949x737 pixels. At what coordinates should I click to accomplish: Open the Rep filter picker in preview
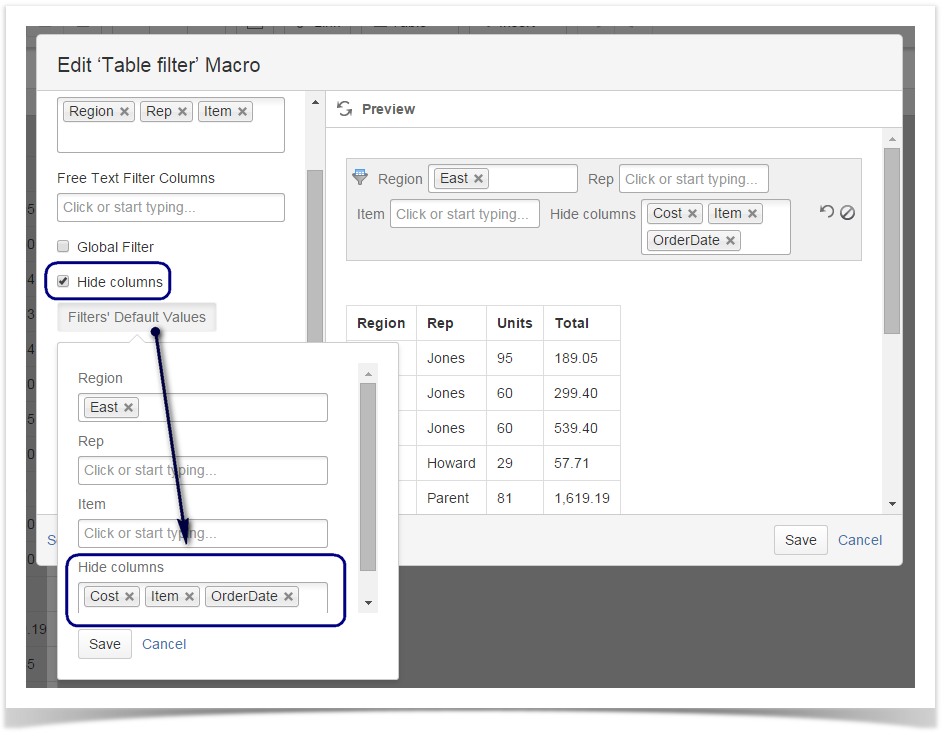point(694,178)
